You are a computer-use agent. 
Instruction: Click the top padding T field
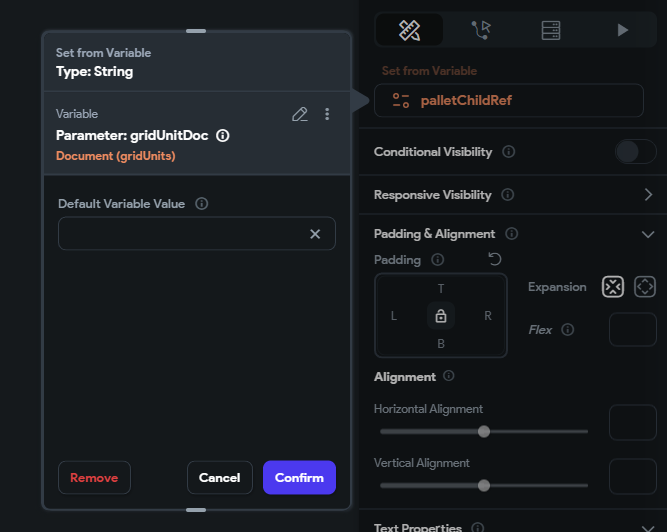[441, 289]
